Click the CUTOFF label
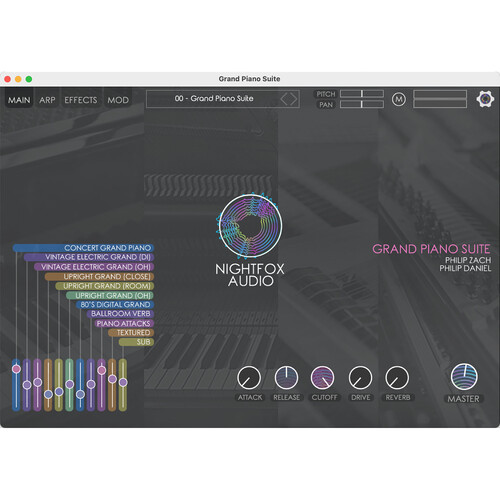This screenshot has height=500, width=500. point(324,397)
